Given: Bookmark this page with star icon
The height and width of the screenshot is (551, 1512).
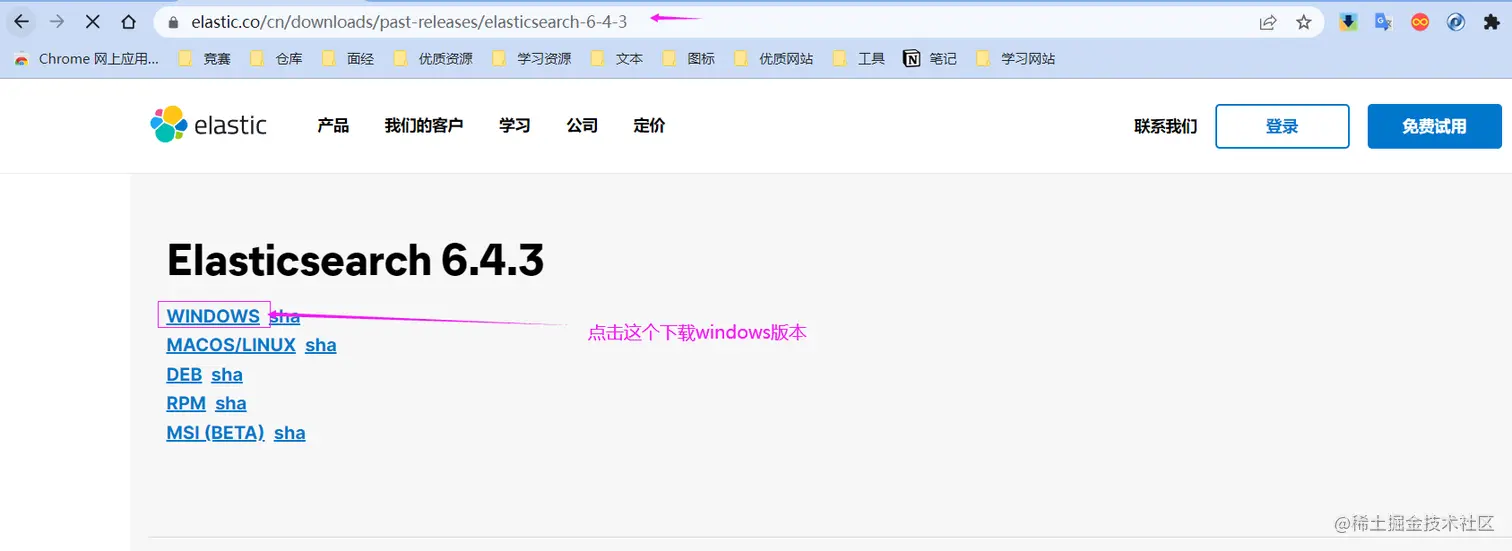Looking at the screenshot, I should point(1304,22).
